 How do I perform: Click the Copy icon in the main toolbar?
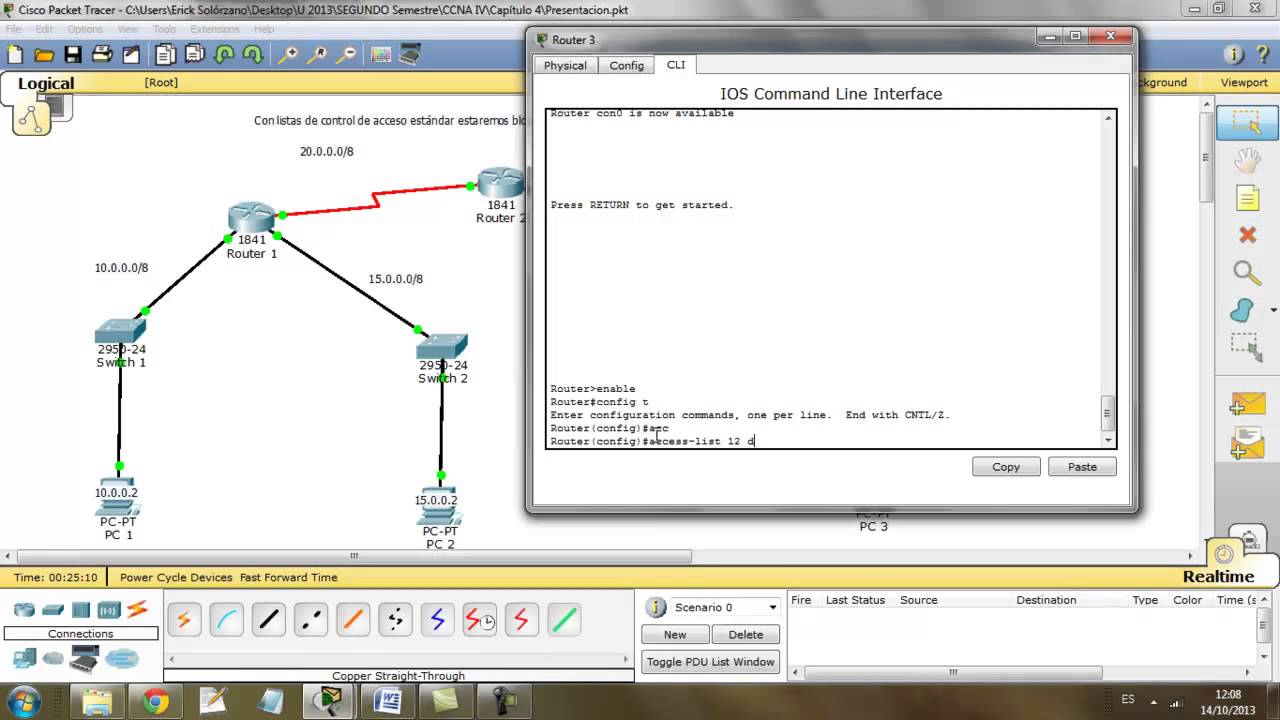click(166, 55)
